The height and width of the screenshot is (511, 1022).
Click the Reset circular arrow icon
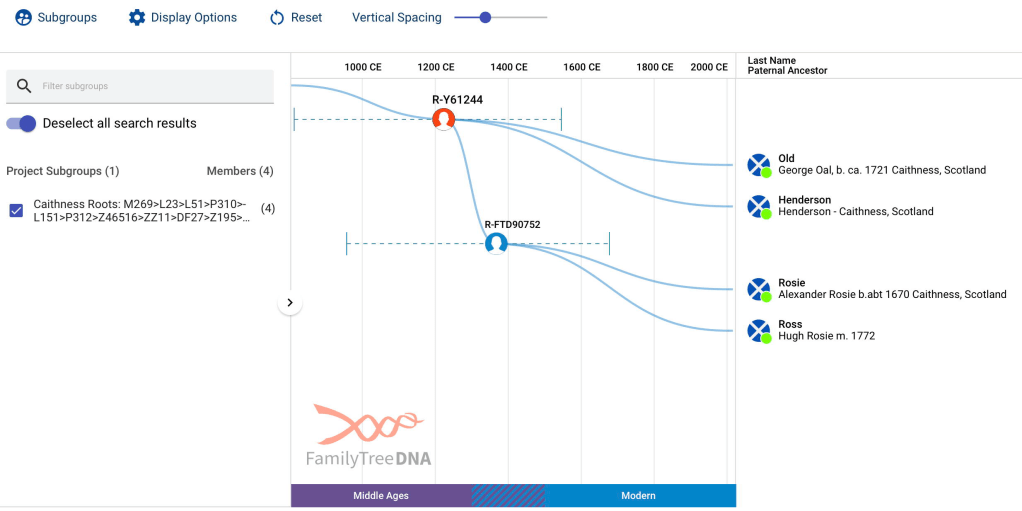[x=277, y=17]
